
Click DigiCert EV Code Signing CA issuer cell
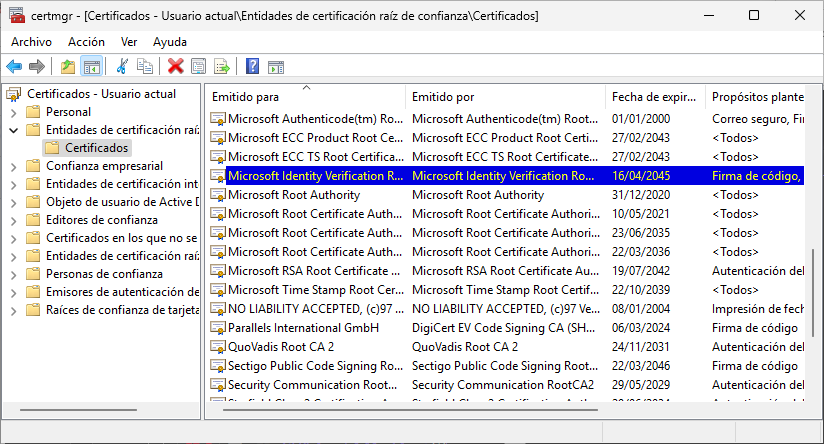pyautogui.click(x=503, y=328)
